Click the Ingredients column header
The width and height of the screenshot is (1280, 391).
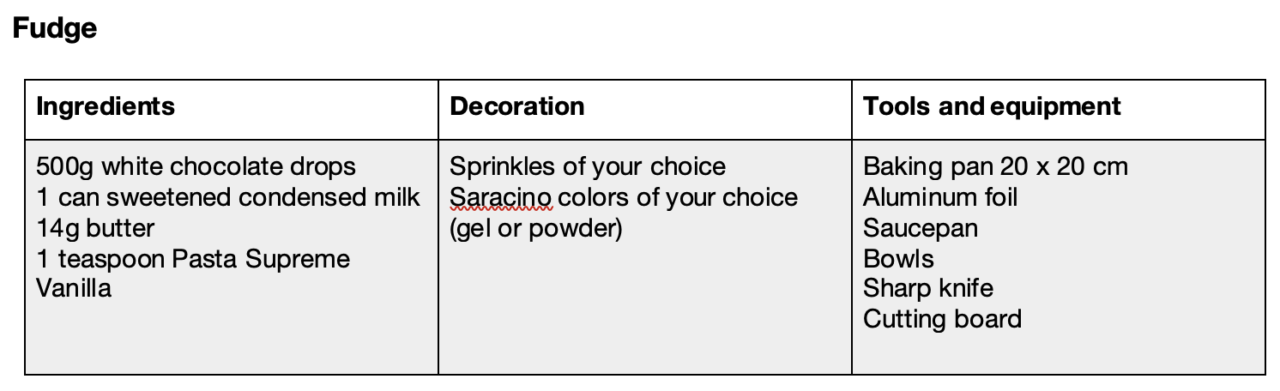(x=105, y=107)
